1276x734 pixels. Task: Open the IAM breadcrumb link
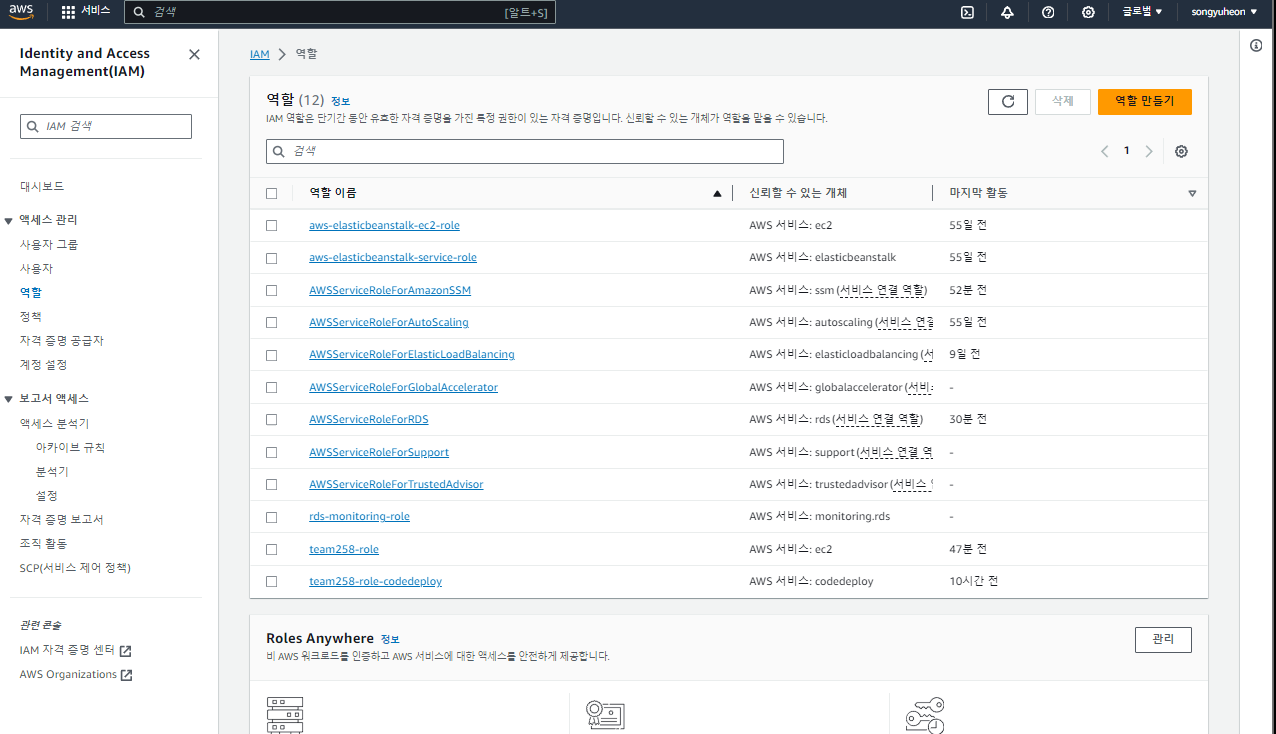[260, 54]
